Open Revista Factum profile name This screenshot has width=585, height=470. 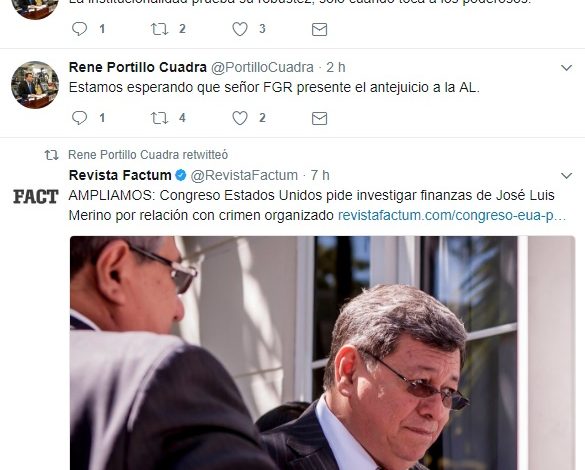pos(120,175)
